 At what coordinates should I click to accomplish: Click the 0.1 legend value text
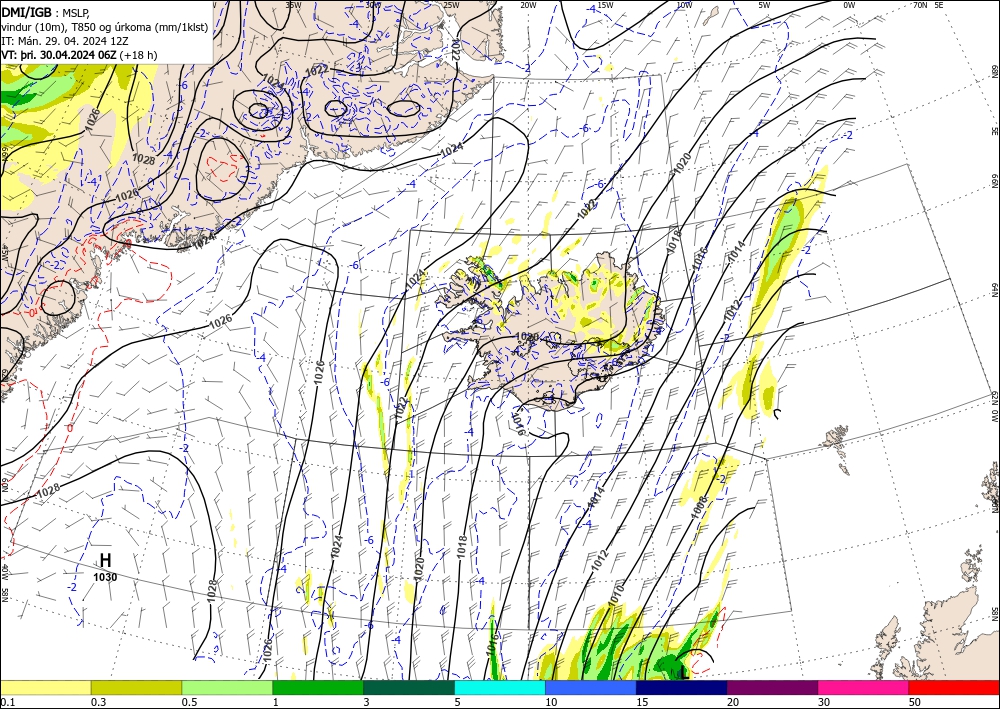[x=6, y=702]
